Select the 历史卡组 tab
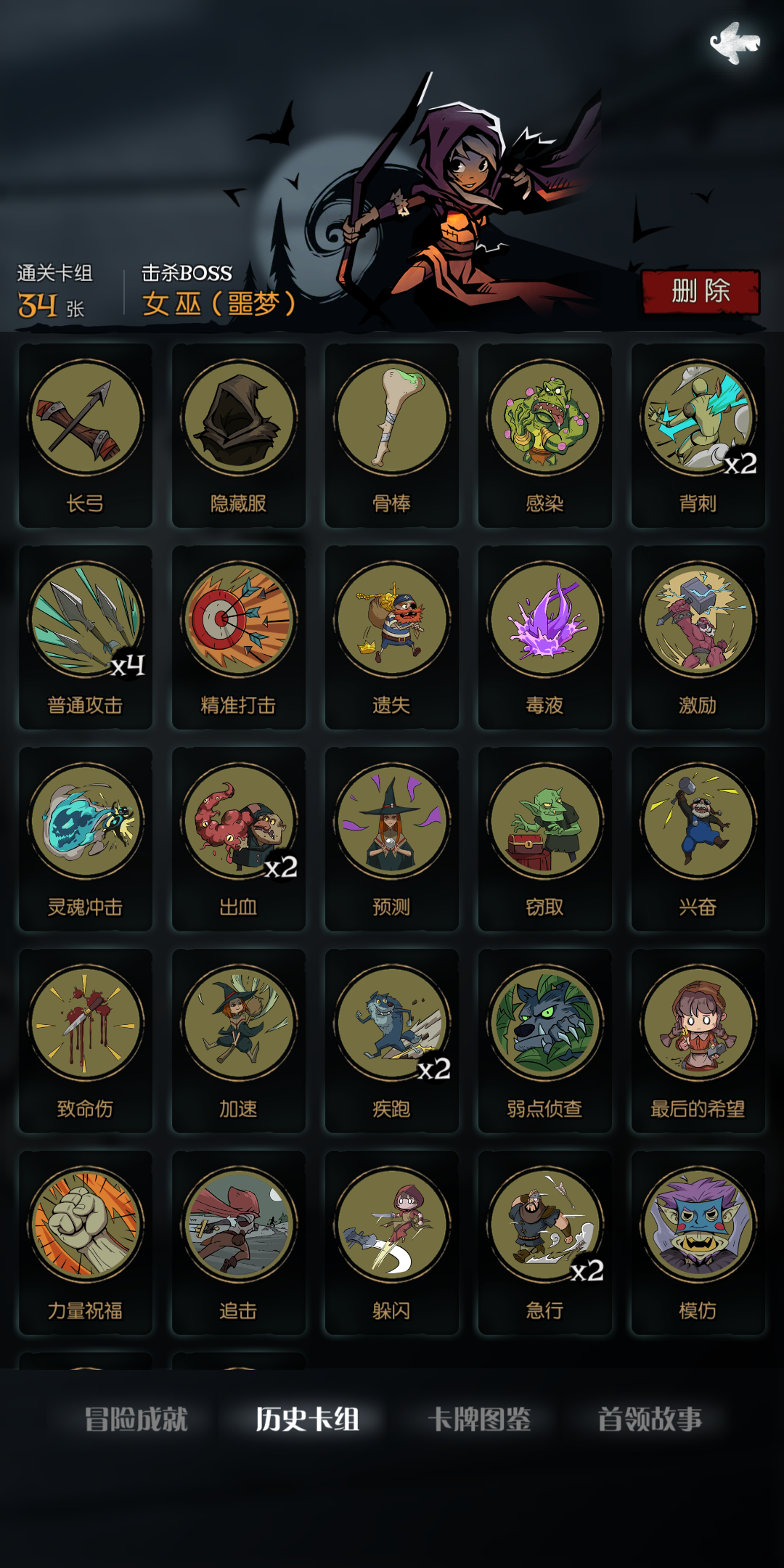The width and height of the screenshot is (784, 1568). point(307,1419)
